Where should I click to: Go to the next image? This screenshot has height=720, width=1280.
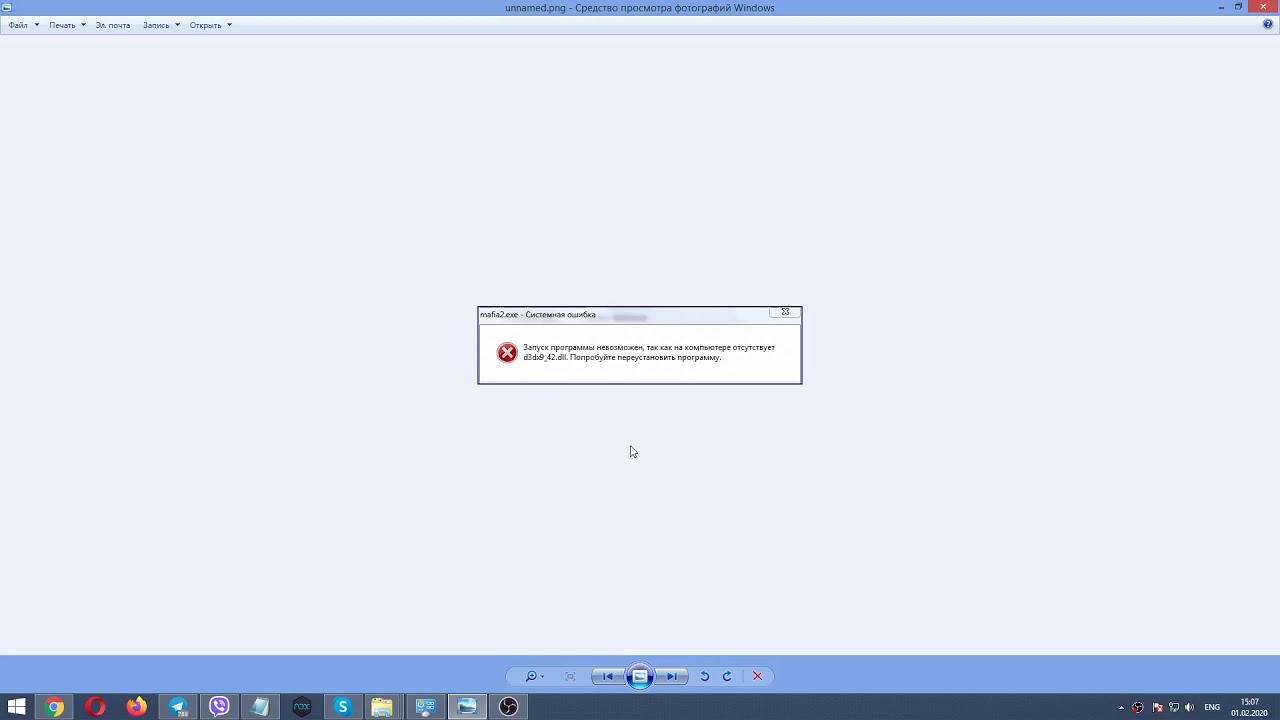(x=672, y=677)
